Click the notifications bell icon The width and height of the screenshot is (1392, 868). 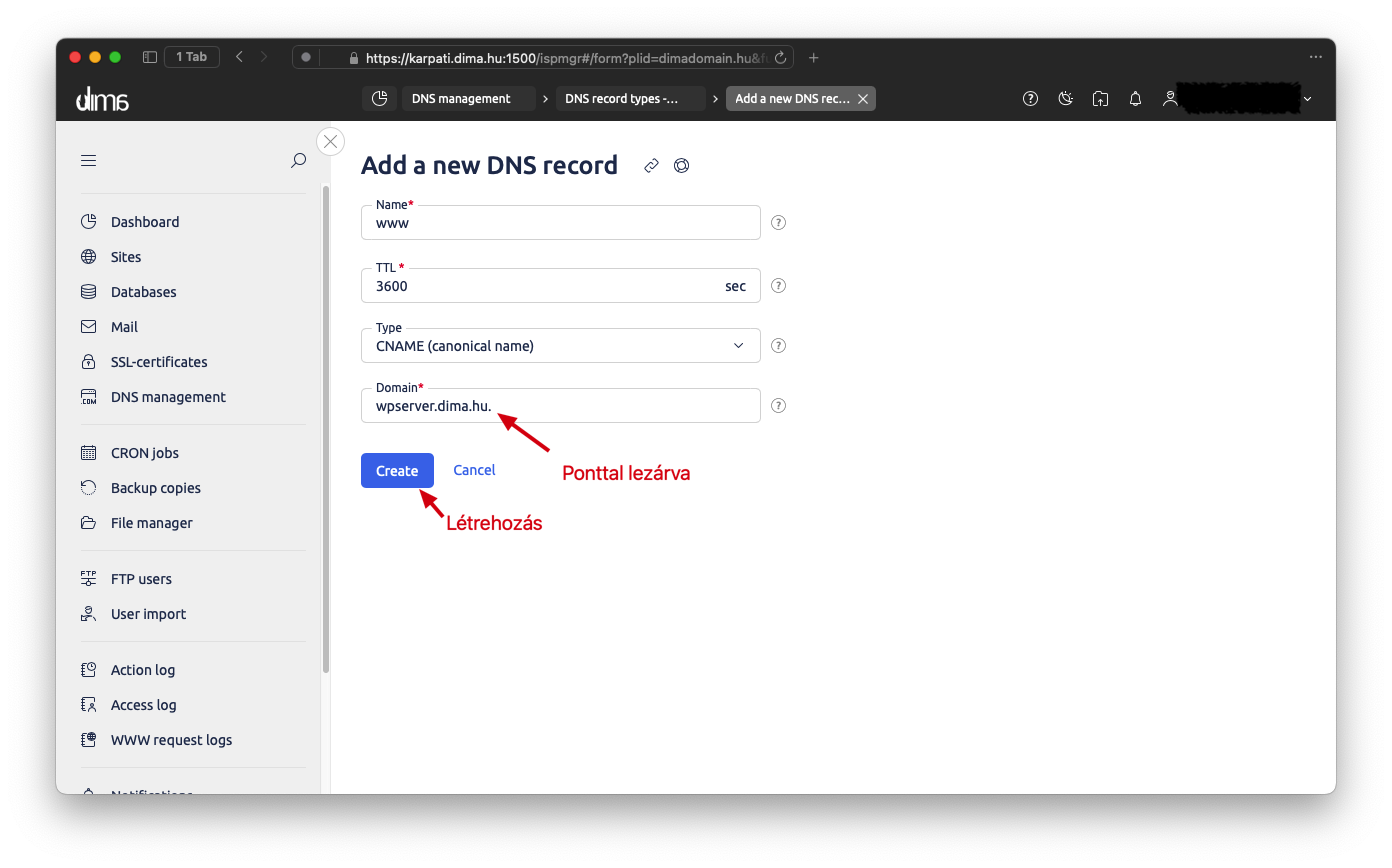coord(1135,98)
